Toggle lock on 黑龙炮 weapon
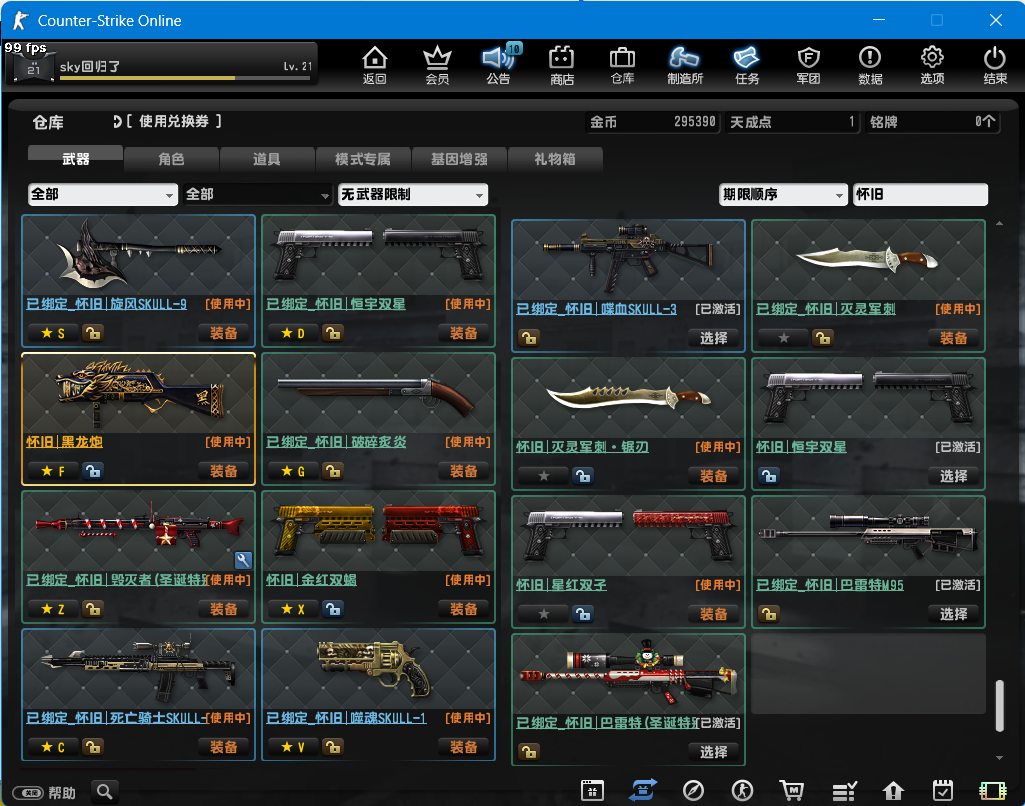Screen dimensions: 1025x806 pyautogui.click(x=93, y=471)
